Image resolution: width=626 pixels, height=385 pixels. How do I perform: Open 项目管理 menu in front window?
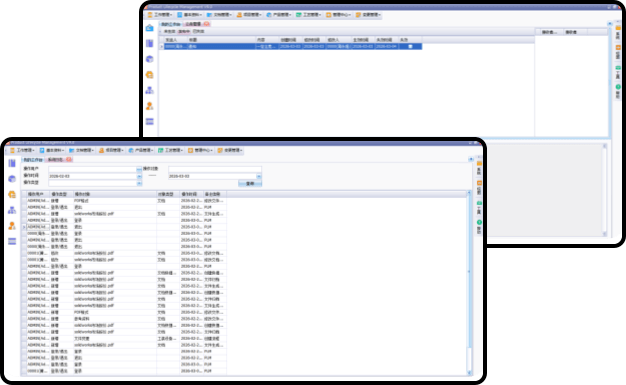tap(111, 150)
